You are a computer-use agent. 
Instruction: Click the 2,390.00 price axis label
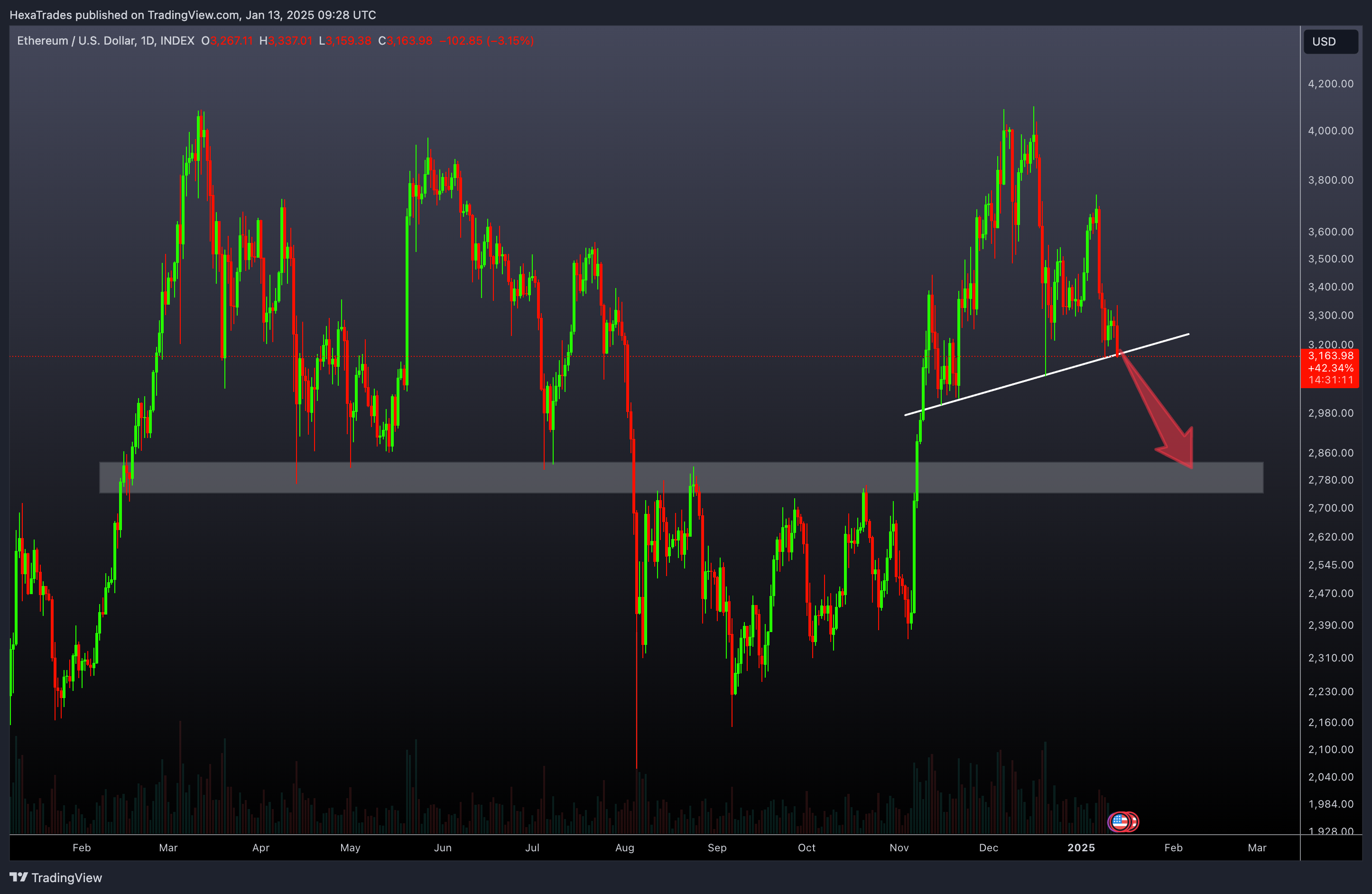1331,625
